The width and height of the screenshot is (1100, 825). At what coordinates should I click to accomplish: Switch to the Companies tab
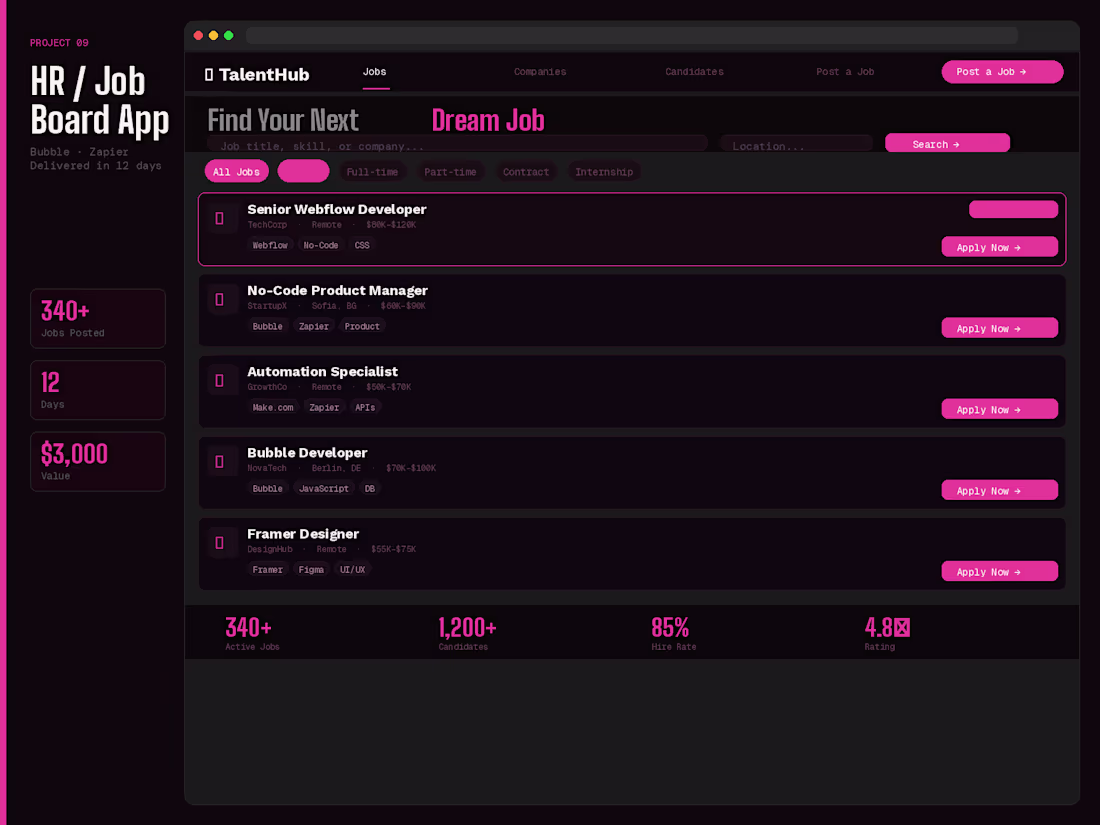tap(539, 71)
